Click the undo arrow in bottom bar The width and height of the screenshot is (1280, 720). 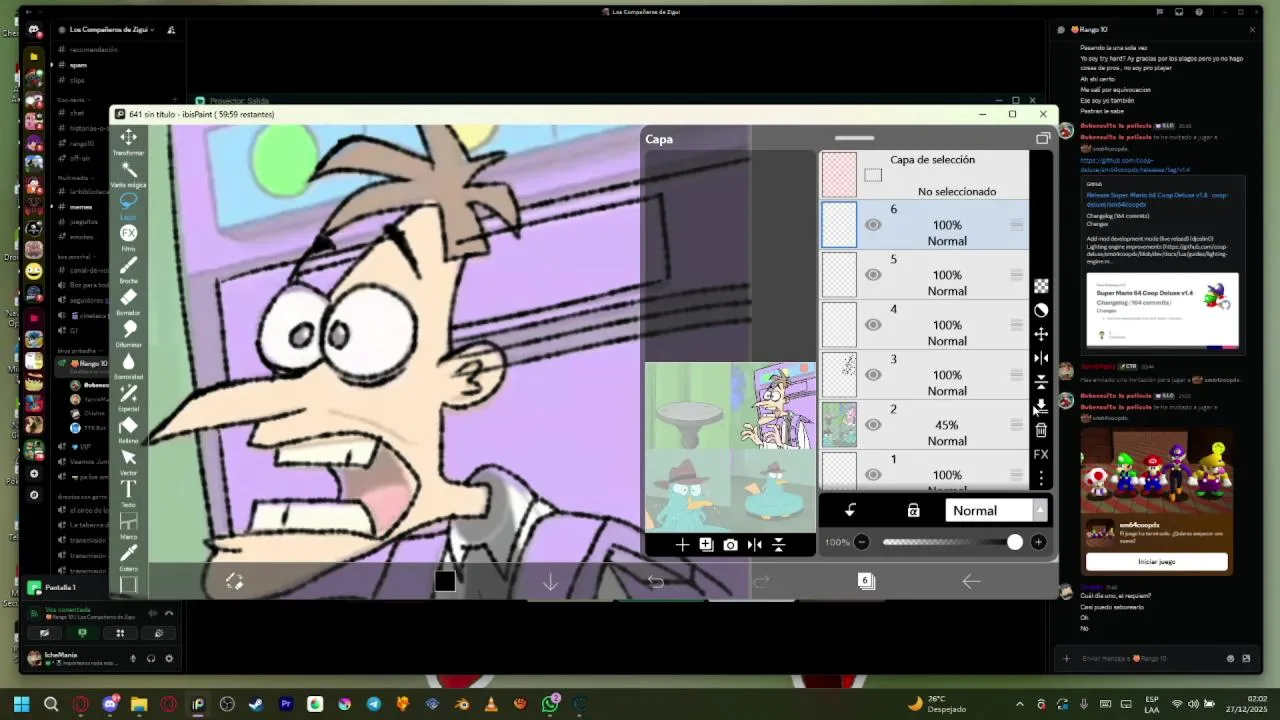tap(656, 581)
